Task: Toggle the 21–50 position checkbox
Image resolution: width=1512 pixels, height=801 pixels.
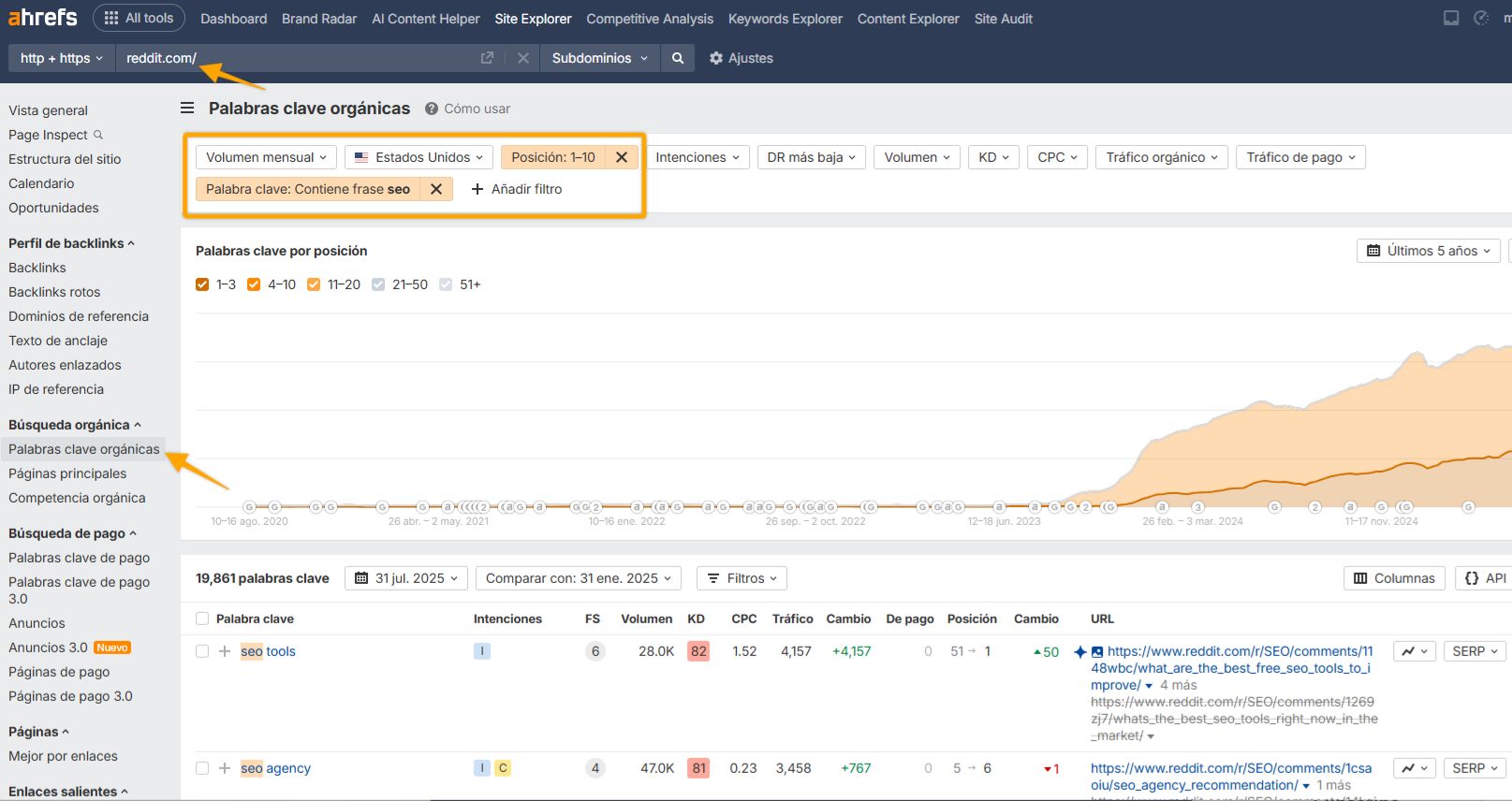Action: (378, 284)
